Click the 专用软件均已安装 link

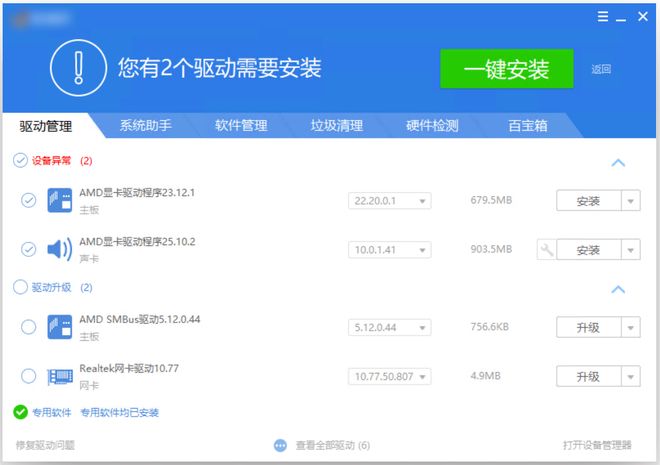tap(120, 412)
